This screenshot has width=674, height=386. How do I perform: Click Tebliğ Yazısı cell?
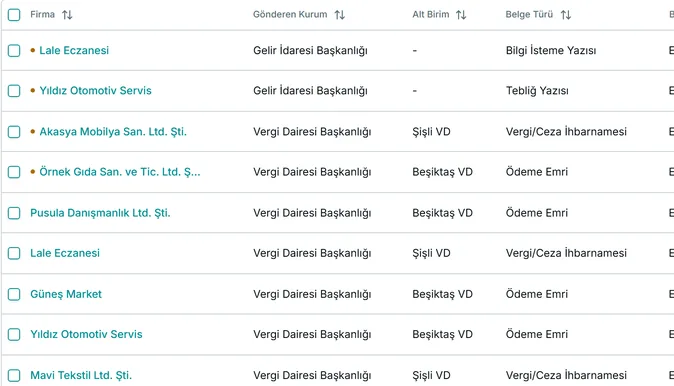coord(537,91)
